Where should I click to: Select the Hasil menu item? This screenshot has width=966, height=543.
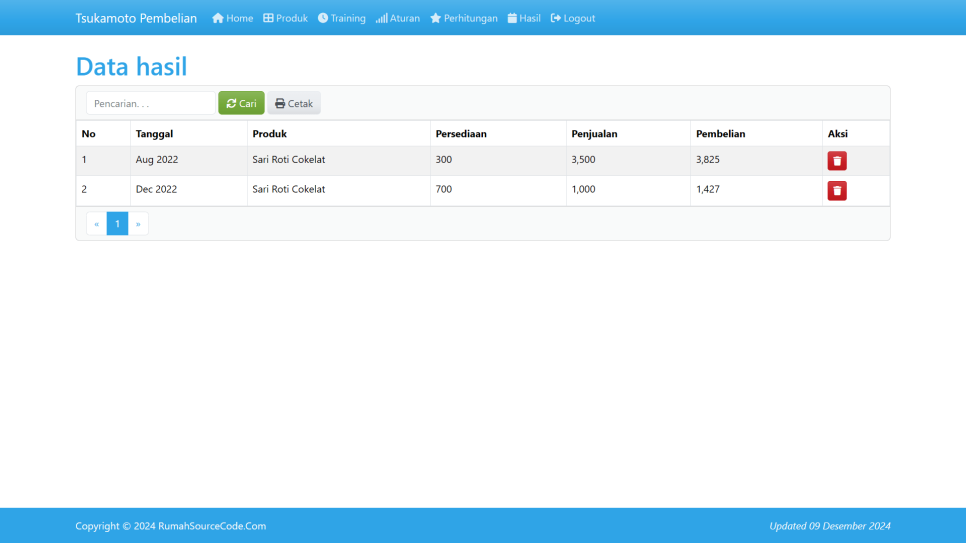click(524, 18)
